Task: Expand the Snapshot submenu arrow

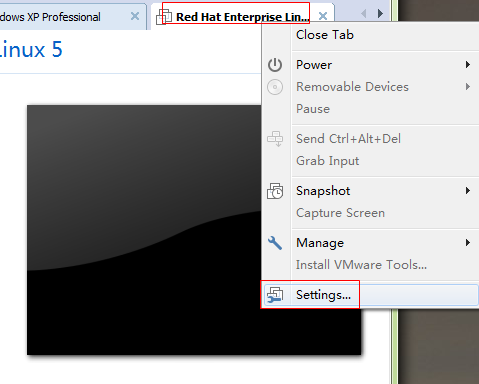Action: pyautogui.click(x=468, y=191)
